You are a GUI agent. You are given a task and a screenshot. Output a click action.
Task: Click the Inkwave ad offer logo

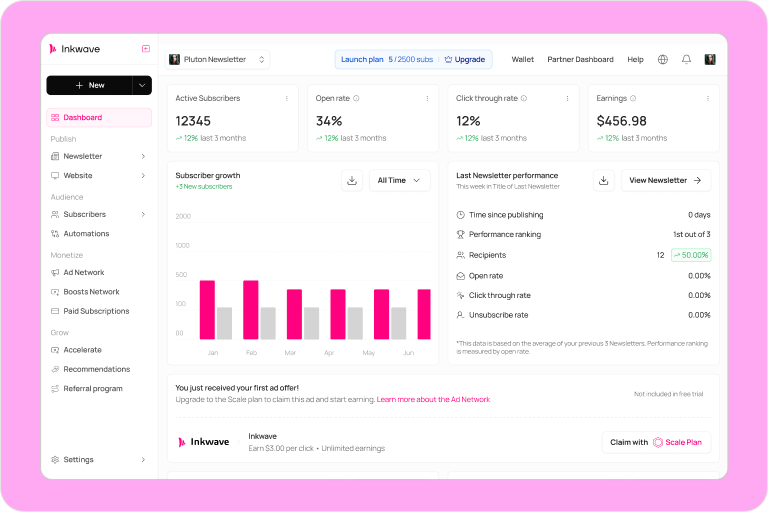coord(203,442)
